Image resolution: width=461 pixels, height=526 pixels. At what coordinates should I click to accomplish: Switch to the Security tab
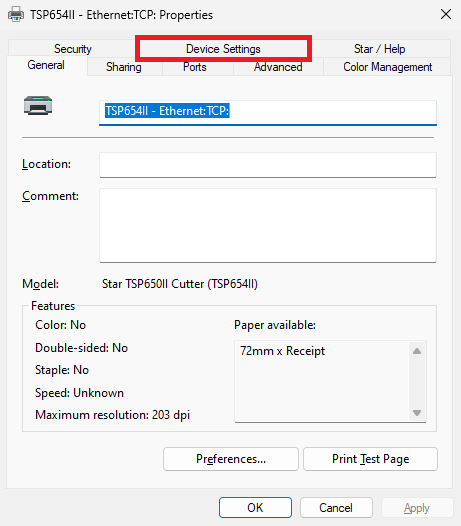pyautogui.click(x=73, y=49)
